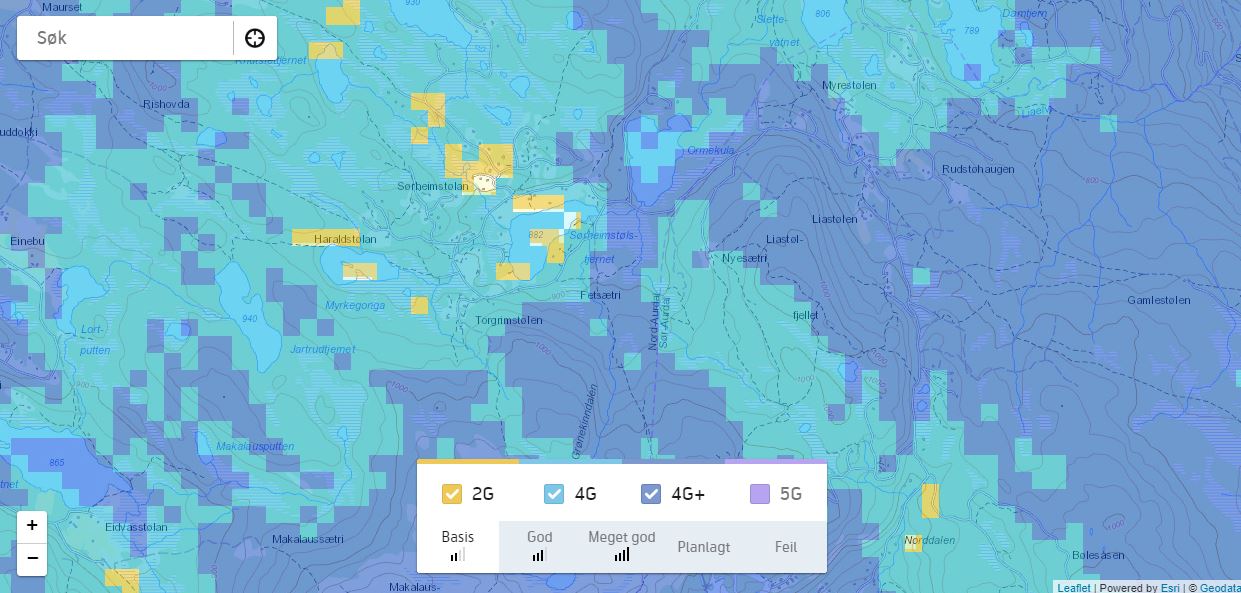Click the Søk search field

125,38
